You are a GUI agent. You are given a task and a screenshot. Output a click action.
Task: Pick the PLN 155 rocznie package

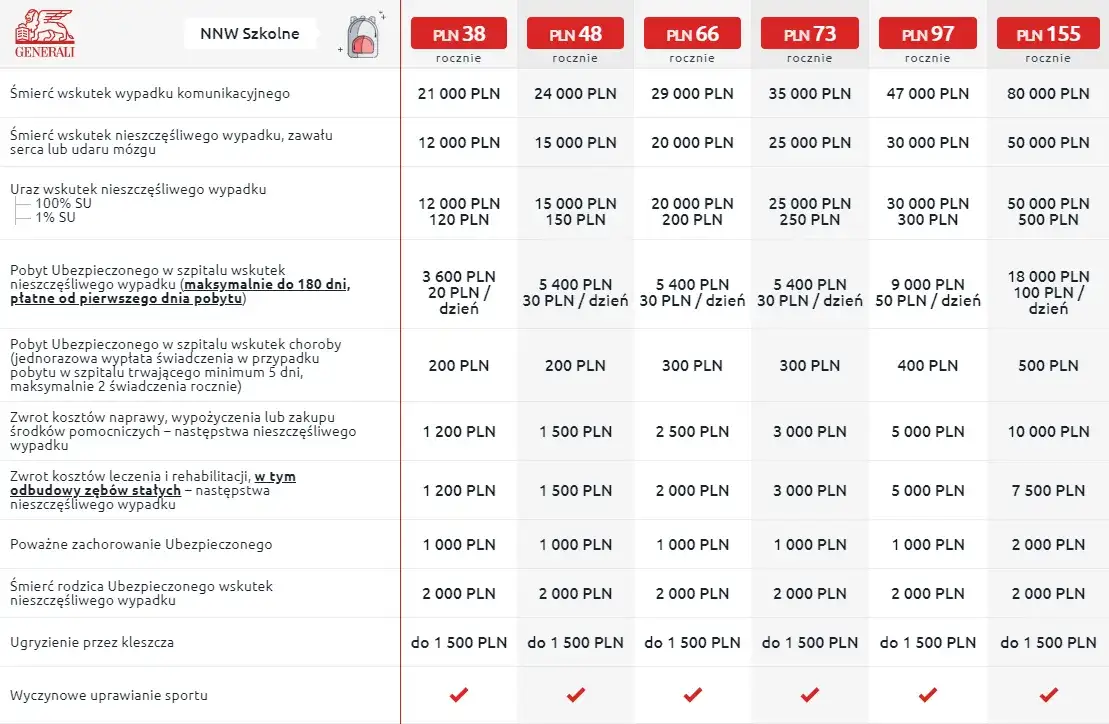pyautogui.click(x=1048, y=34)
